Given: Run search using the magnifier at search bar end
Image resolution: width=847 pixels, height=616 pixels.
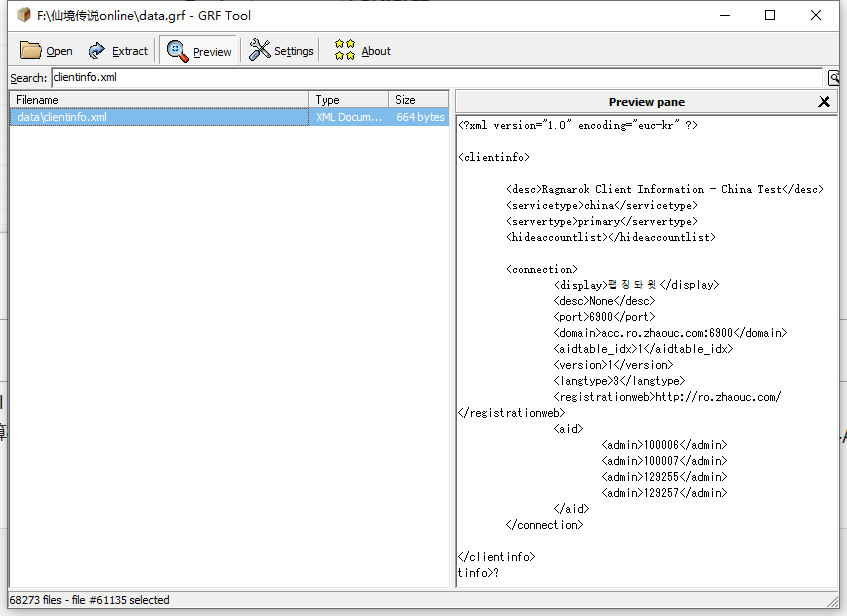Looking at the screenshot, I should 834,77.
